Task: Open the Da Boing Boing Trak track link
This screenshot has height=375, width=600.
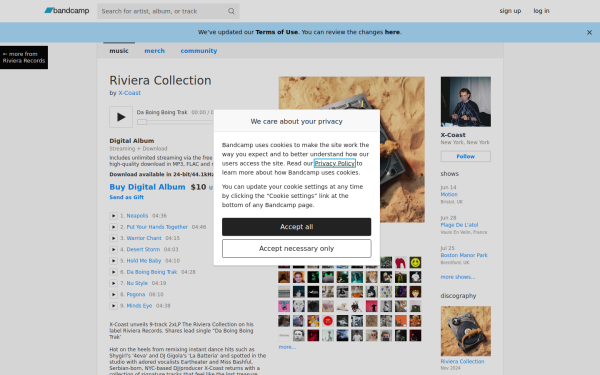Action: (x=152, y=272)
